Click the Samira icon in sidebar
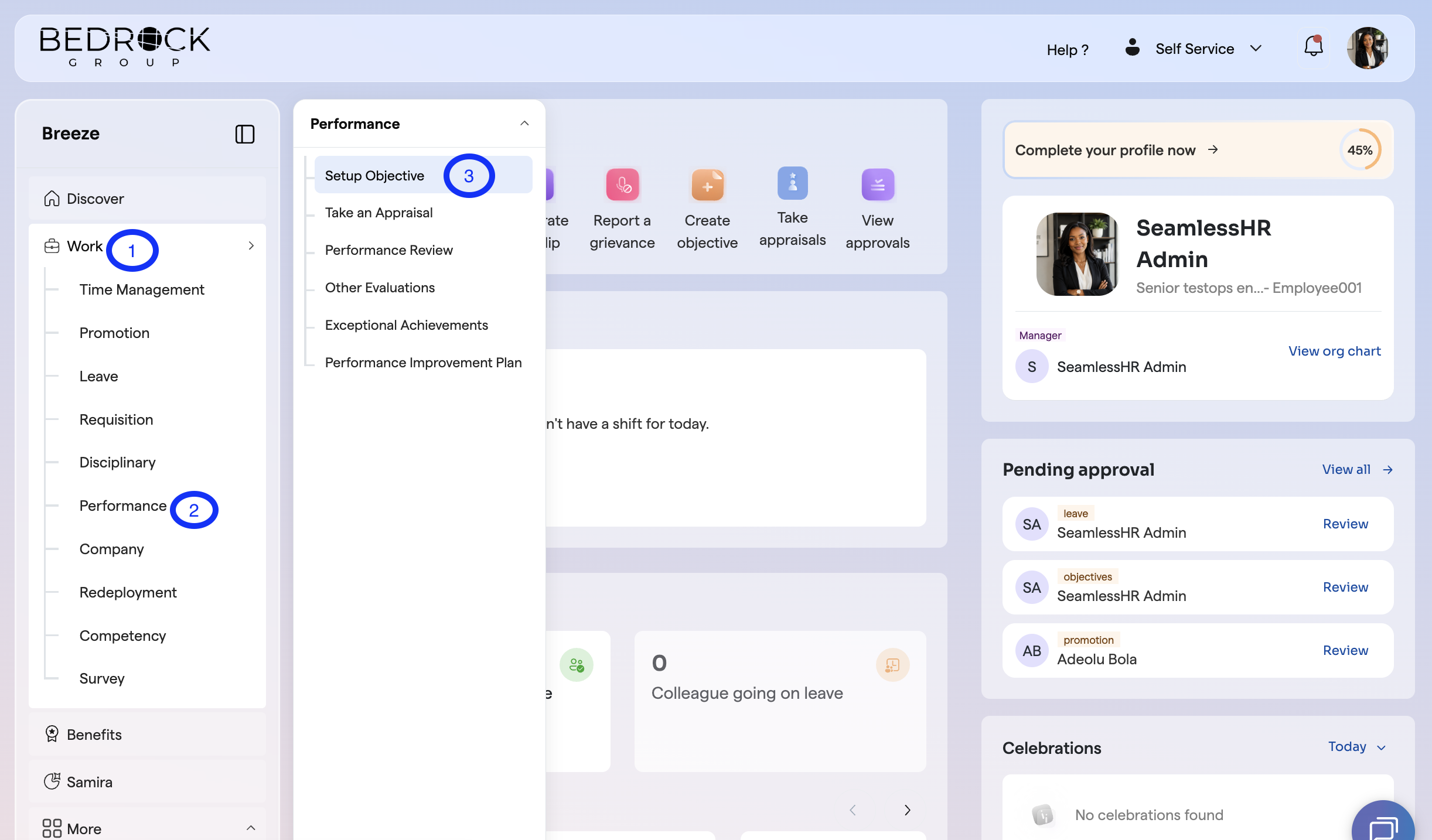This screenshot has width=1432, height=840. 52,781
